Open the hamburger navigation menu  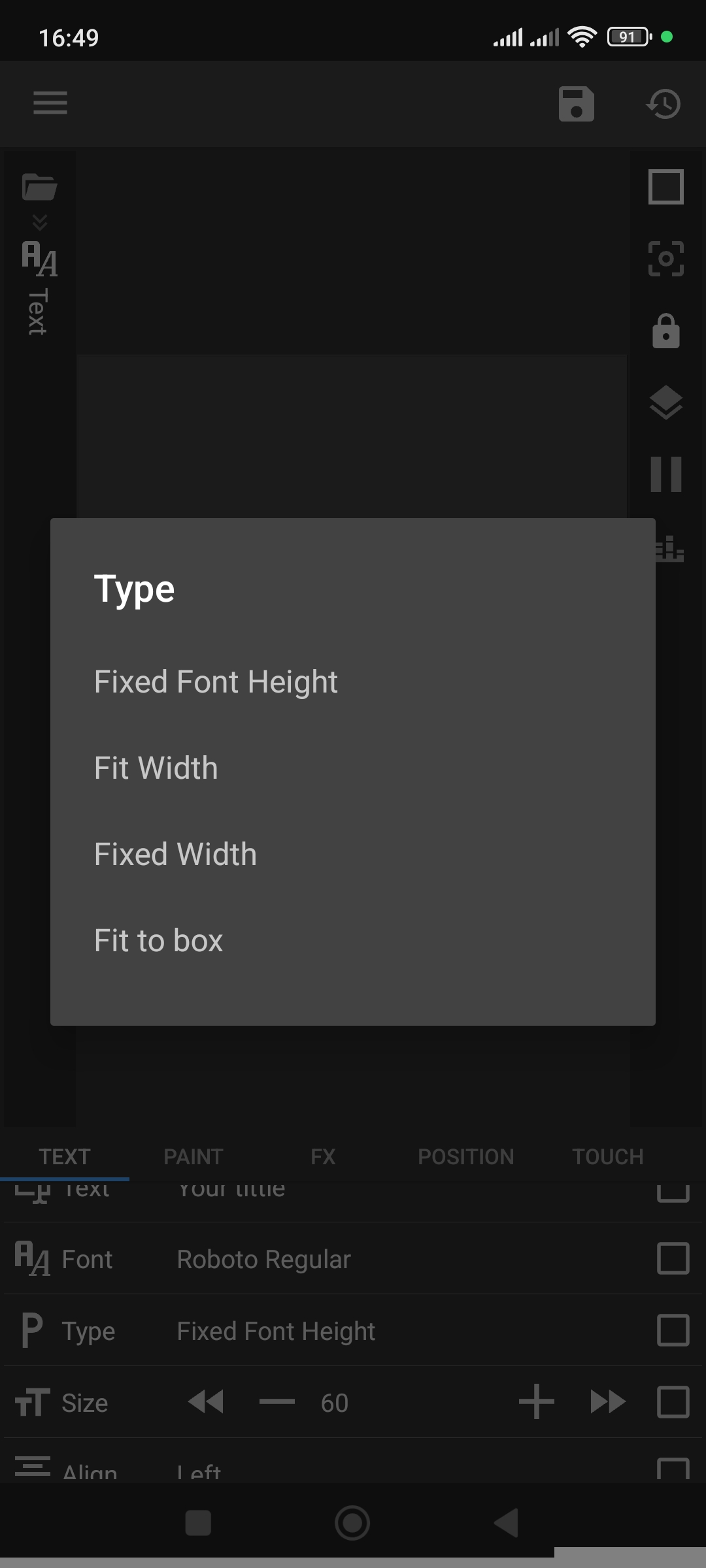pyautogui.click(x=50, y=103)
